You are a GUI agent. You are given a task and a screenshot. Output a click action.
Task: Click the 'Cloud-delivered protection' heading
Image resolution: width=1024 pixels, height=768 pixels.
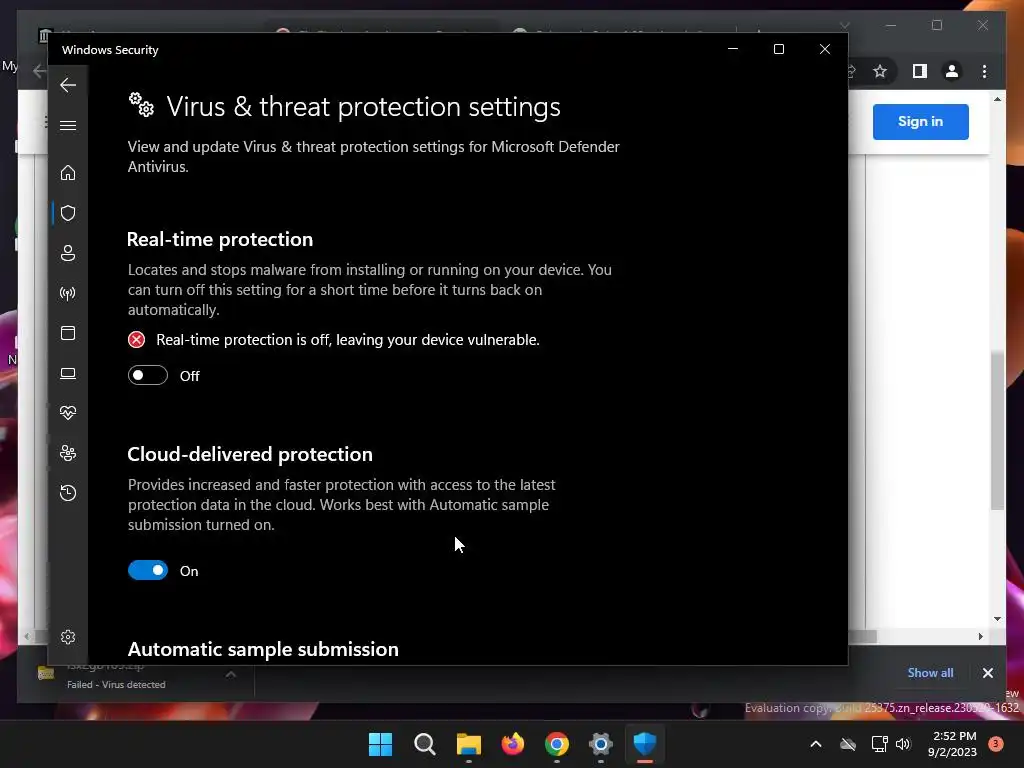[x=250, y=454]
